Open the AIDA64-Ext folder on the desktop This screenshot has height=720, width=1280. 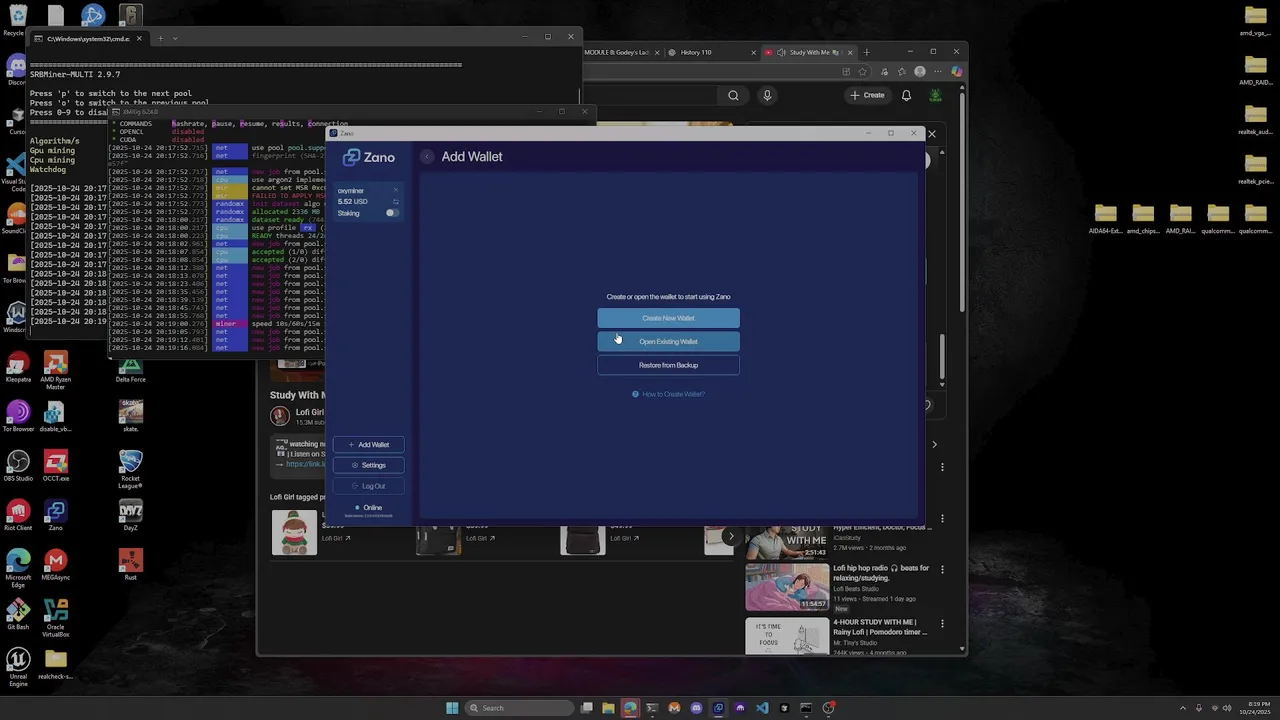pos(1105,218)
